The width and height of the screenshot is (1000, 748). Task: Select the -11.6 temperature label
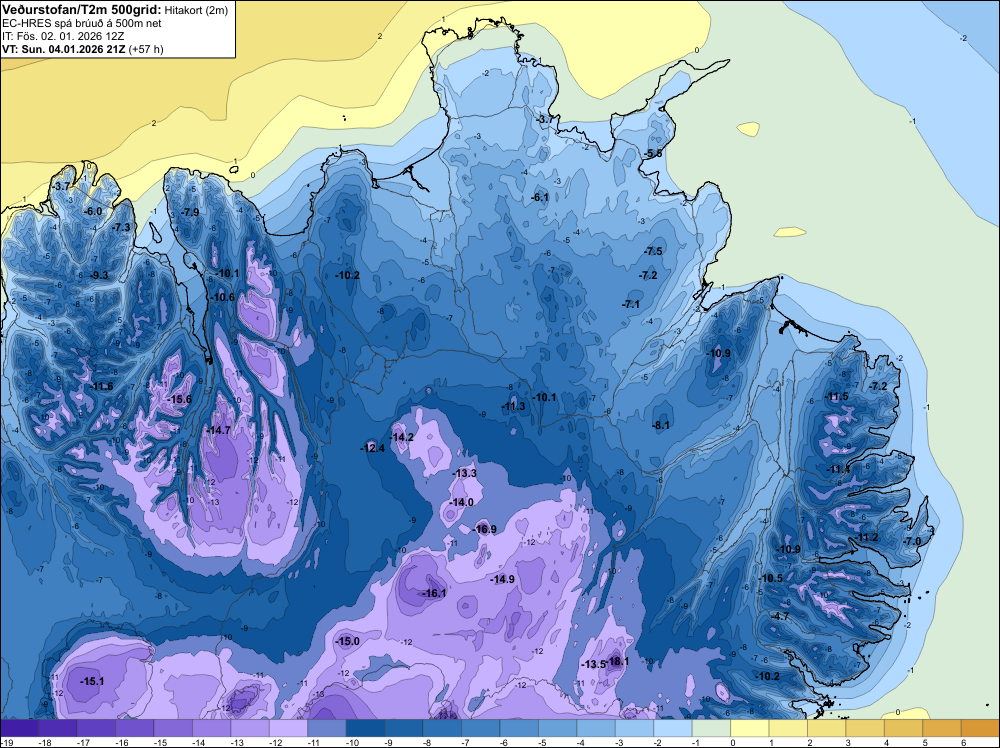[x=101, y=386]
